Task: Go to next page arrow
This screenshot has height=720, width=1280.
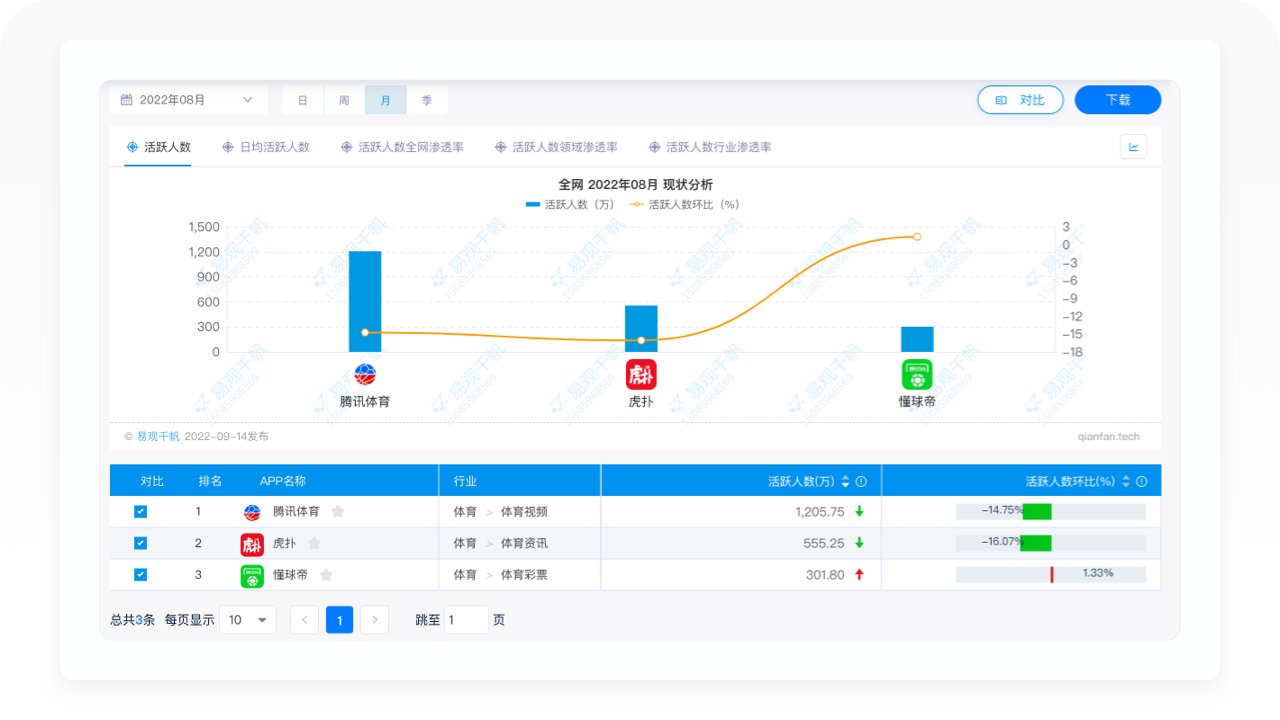Action: pos(374,620)
